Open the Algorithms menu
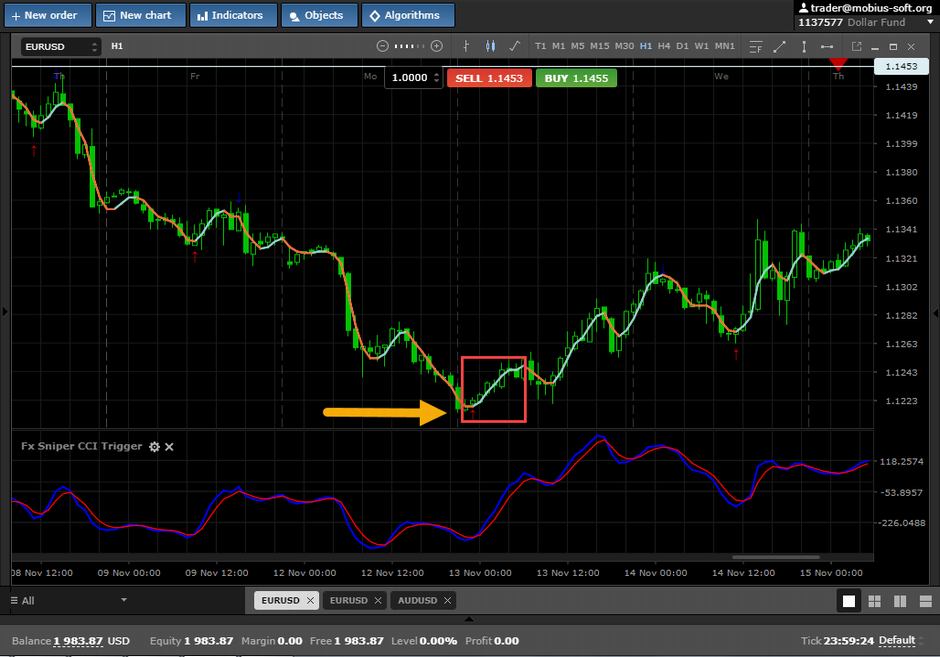Viewport: 940px width, 657px height. point(408,16)
